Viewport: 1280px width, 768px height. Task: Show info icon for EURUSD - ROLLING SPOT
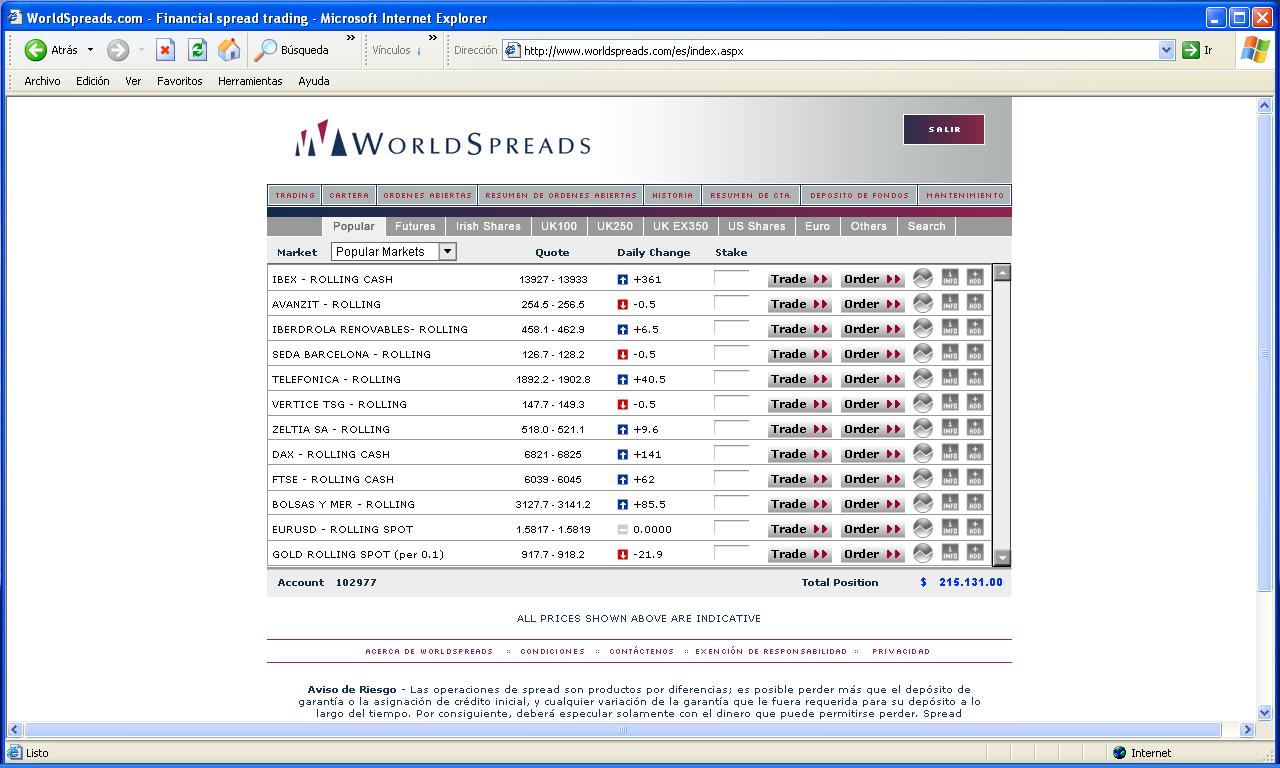(950, 528)
